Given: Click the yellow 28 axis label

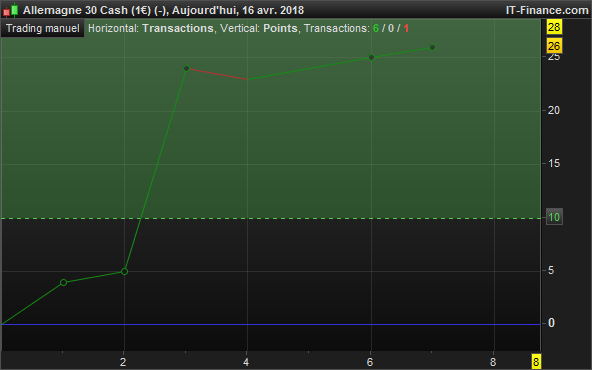Looking at the screenshot, I should point(554,27).
